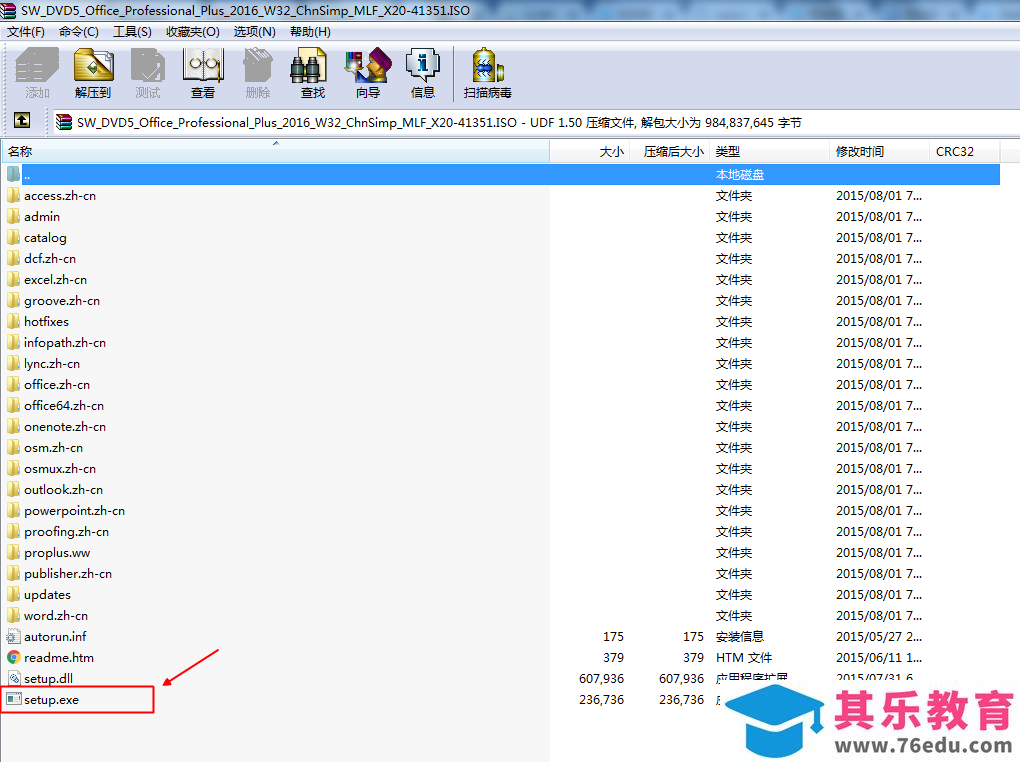Select the proofing.zh-cn folder name
Viewport: 1020px width, 762px height.
click(66, 532)
